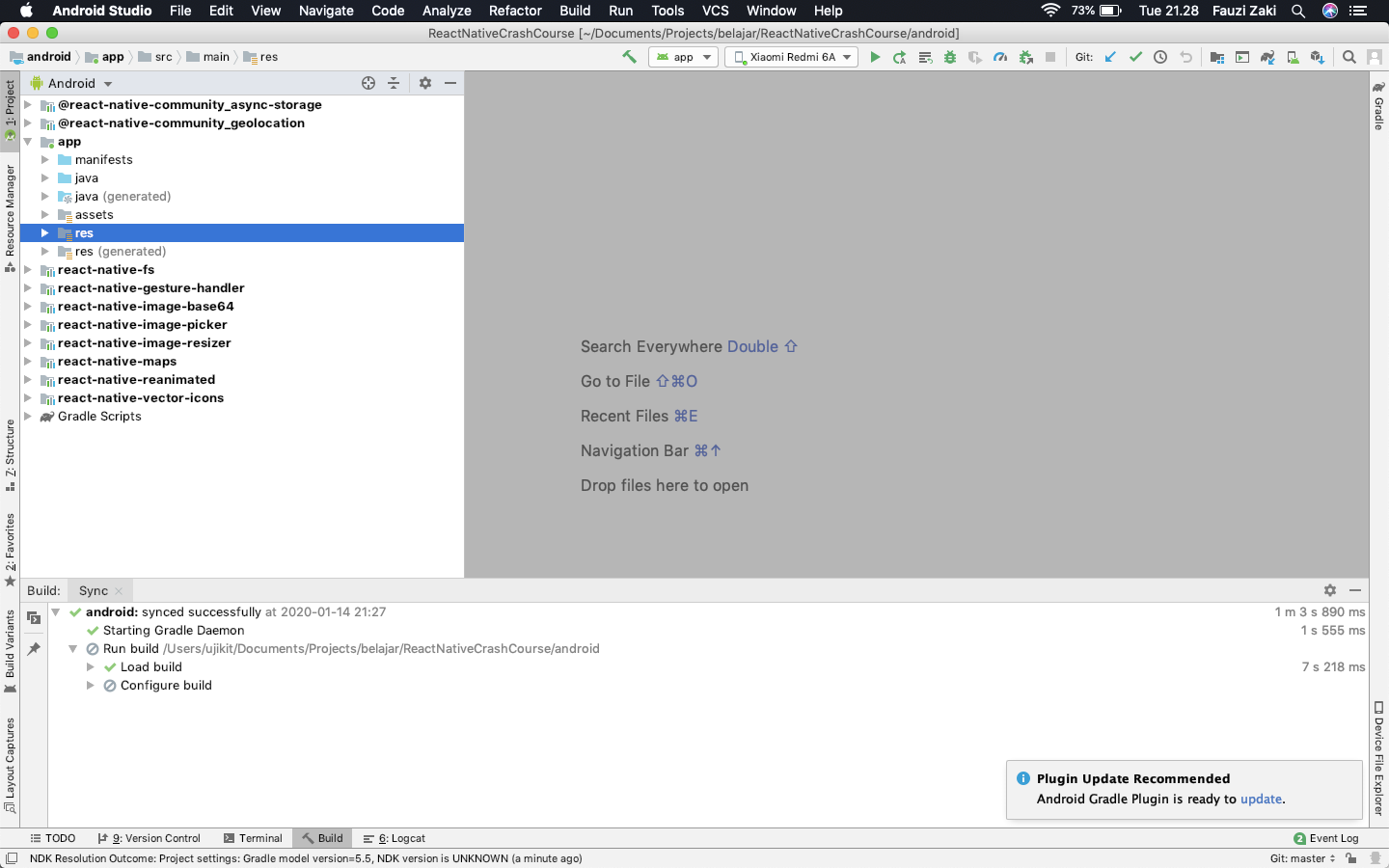
Task: Click the Git Revert arrow icon
Action: tap(1185, 57)
